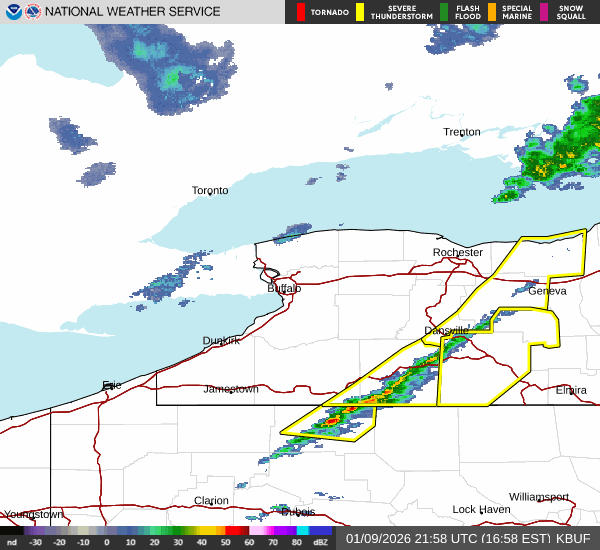Click the Trenton label north of Lake Ontario

[x=462, y=132]
